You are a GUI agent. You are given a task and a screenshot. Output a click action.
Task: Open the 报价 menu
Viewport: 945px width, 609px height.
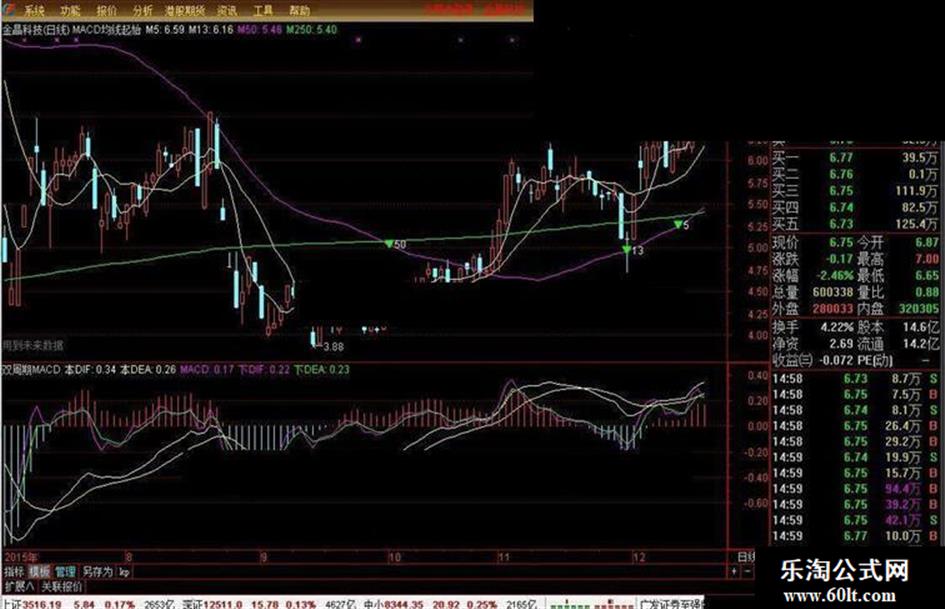coord(107,10)
